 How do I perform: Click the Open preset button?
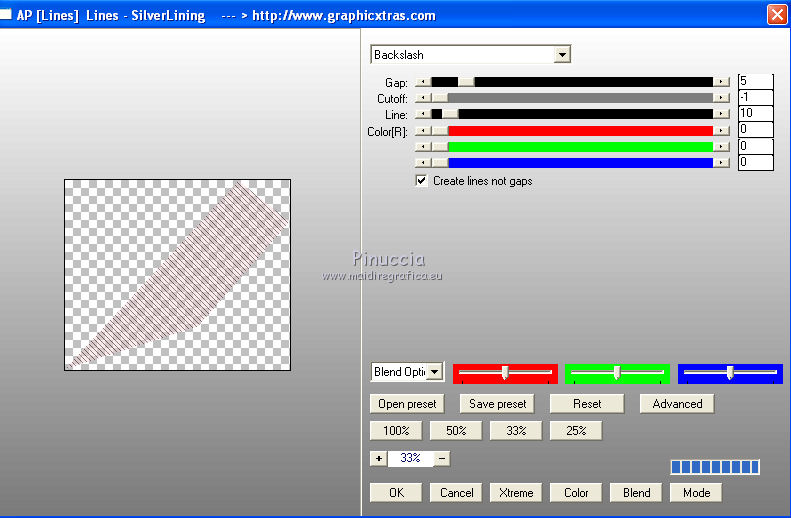click(x=407, y=404)
